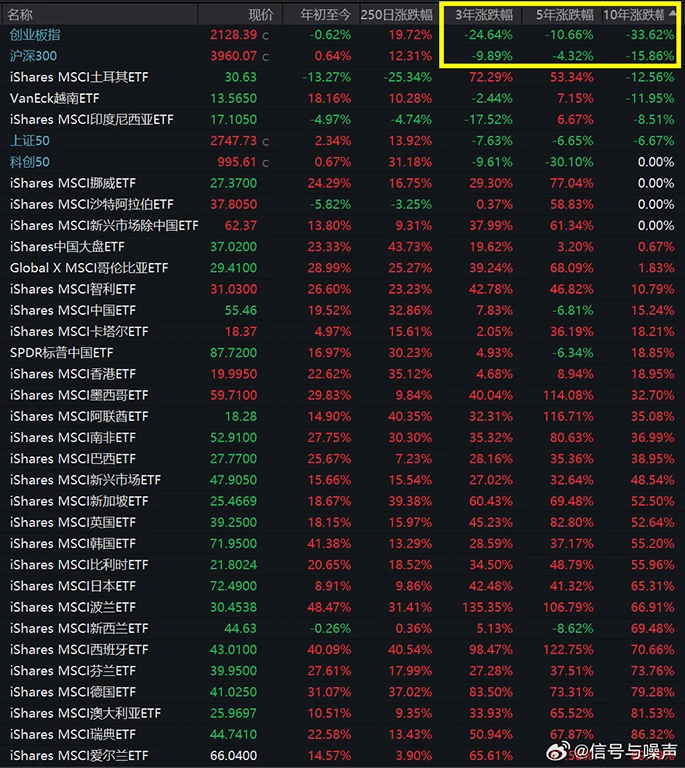Viewport: 685px width, 768px height.
Task: Select the iShares MSCI印度尼西亚ETF row
Action: (x=342, y=120)
